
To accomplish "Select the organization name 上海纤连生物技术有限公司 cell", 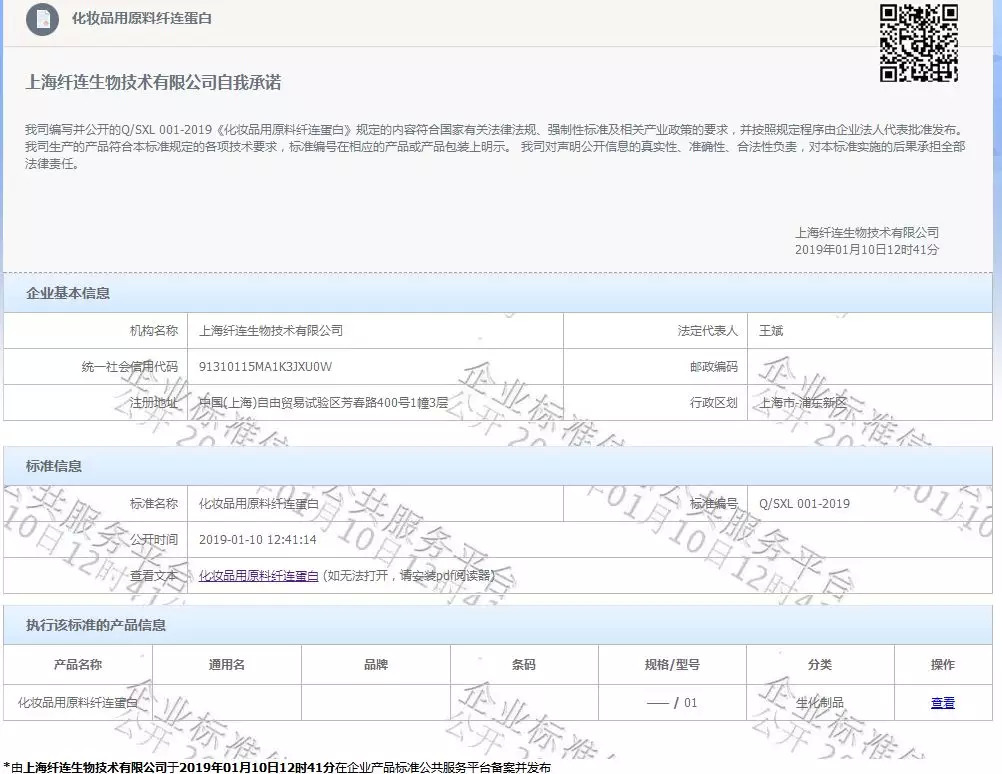I will (375, 330).
